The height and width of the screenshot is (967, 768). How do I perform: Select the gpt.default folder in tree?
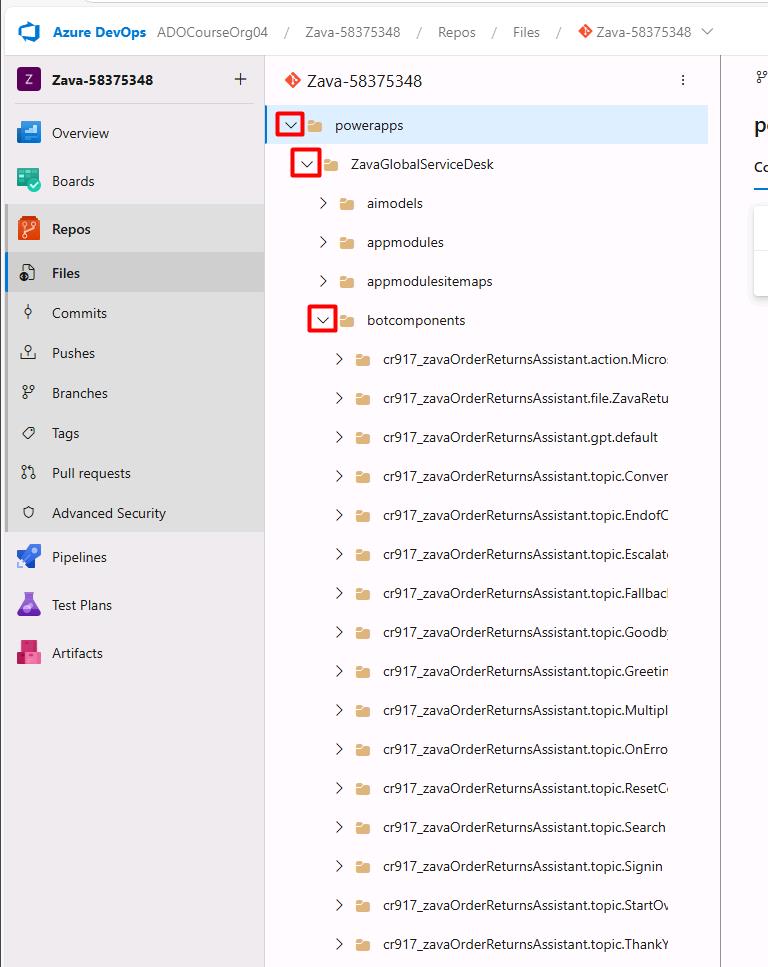[x=520, y=437]
